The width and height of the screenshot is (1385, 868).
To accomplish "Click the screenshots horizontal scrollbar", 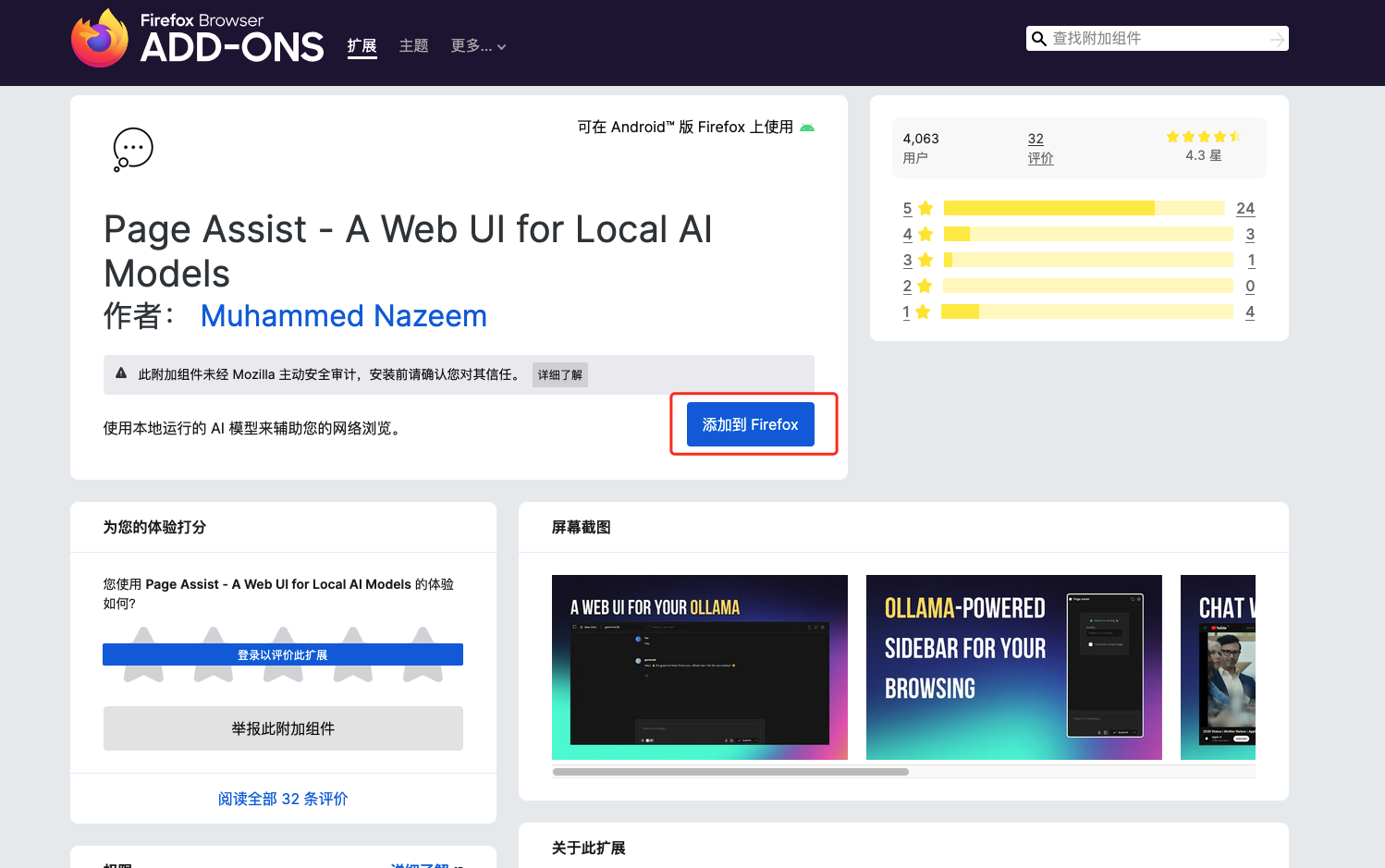I will click(x=730, y=772).
